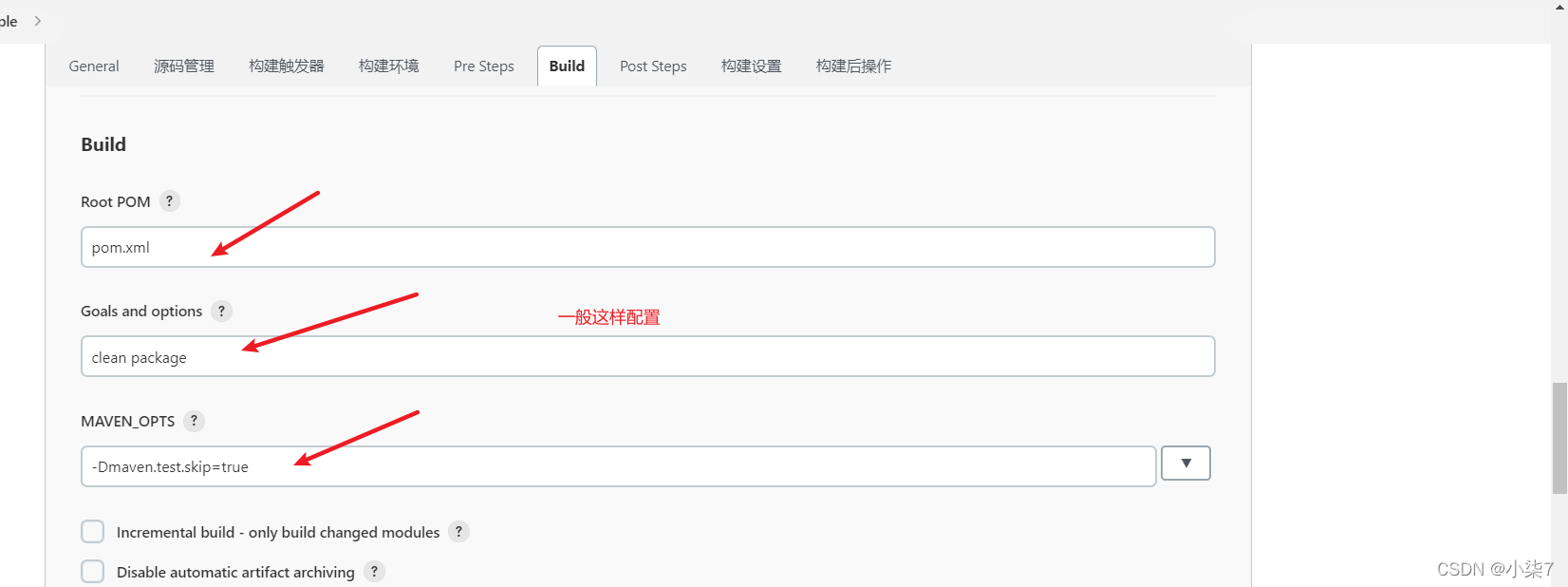Click the 'Root POM' label
The width and height of the screenshot is (1568, 587).
coord(116,202)
